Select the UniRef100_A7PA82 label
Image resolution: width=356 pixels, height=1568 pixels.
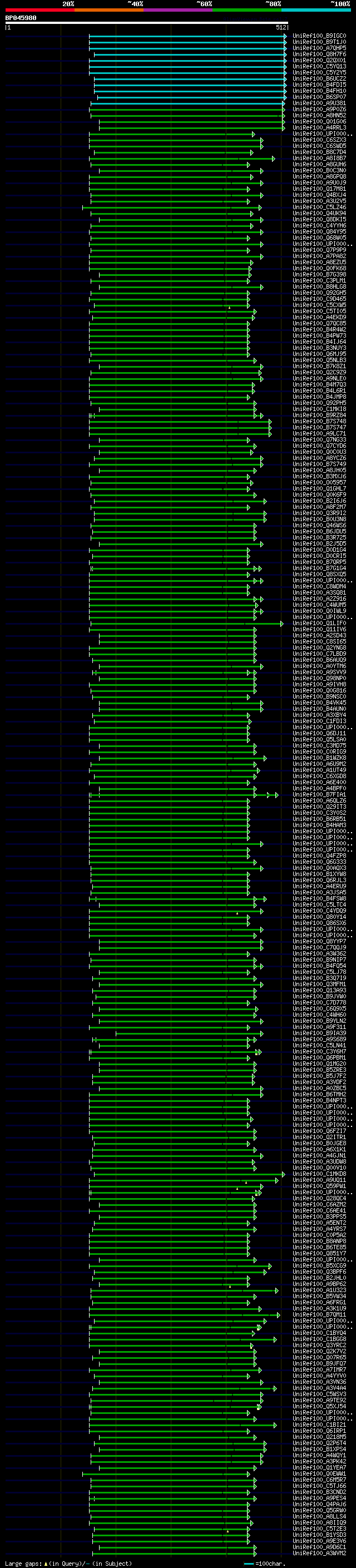(x=319, y=256)
